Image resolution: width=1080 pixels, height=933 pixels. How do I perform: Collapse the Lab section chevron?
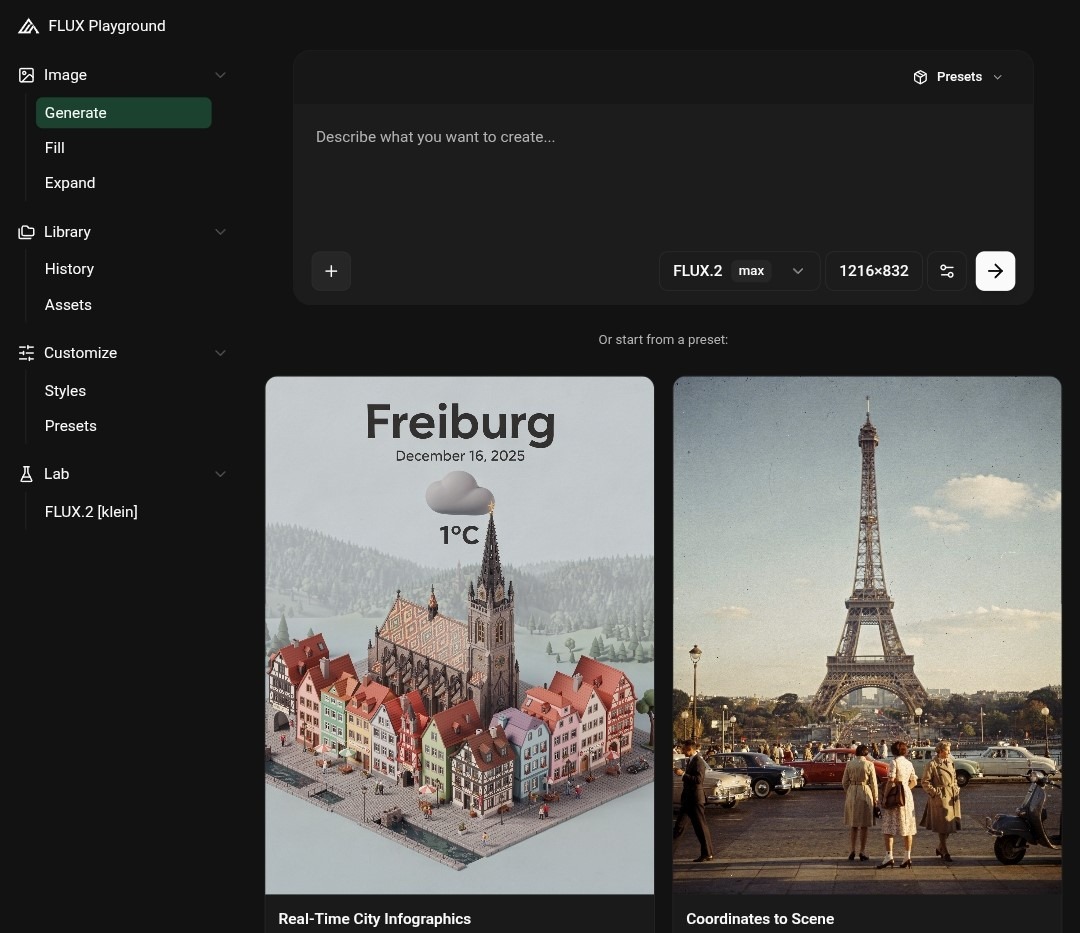220,474
